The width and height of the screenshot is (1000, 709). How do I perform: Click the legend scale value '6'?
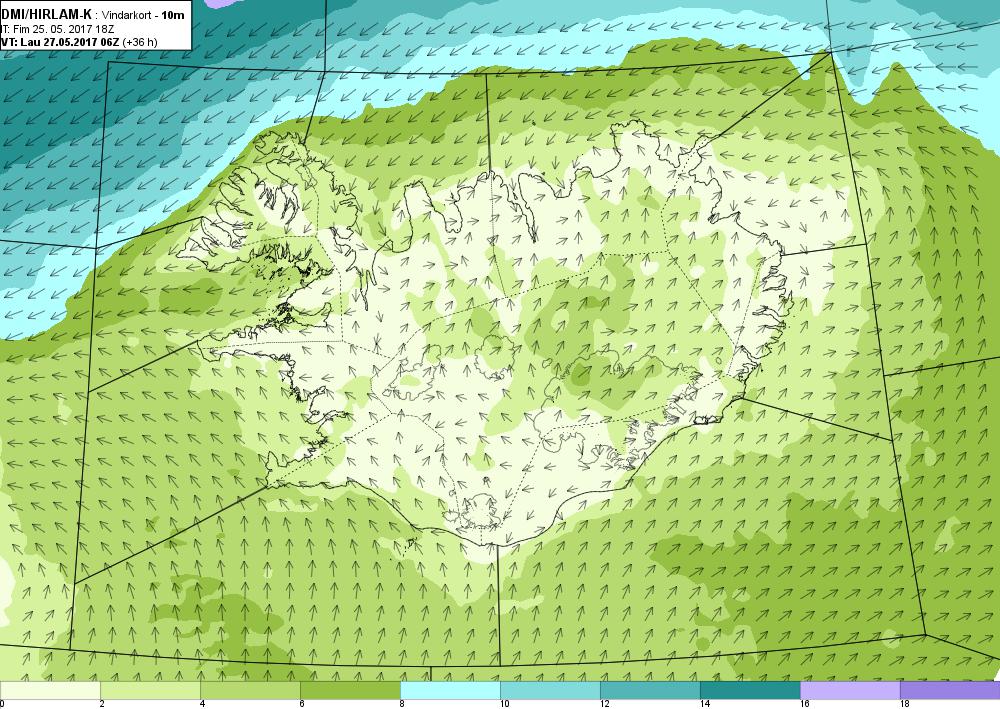pyautogui.click(x=302, y=704)
